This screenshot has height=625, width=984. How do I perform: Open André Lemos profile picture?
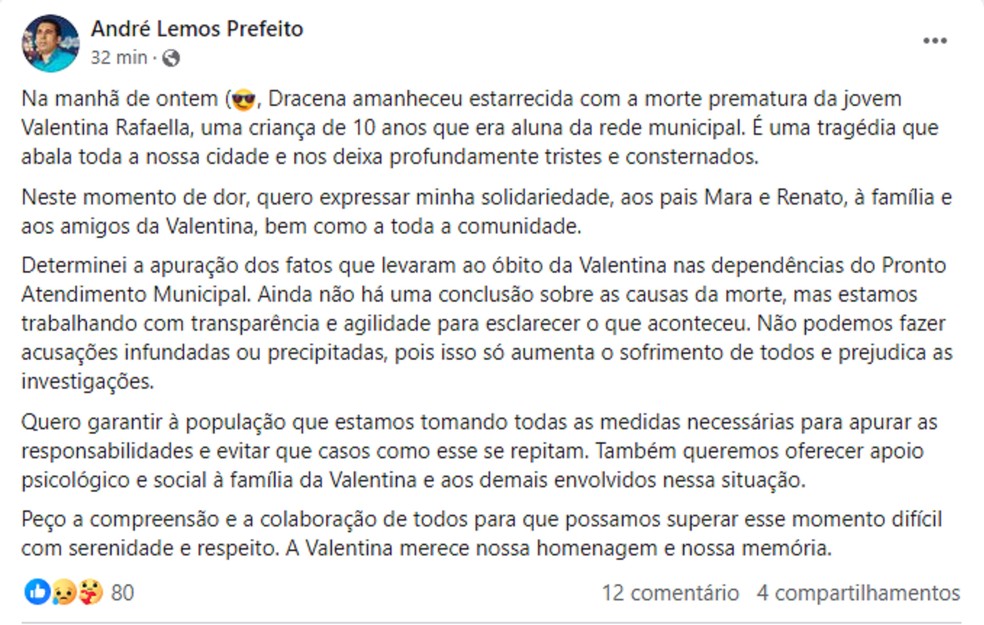click(50, 43)
